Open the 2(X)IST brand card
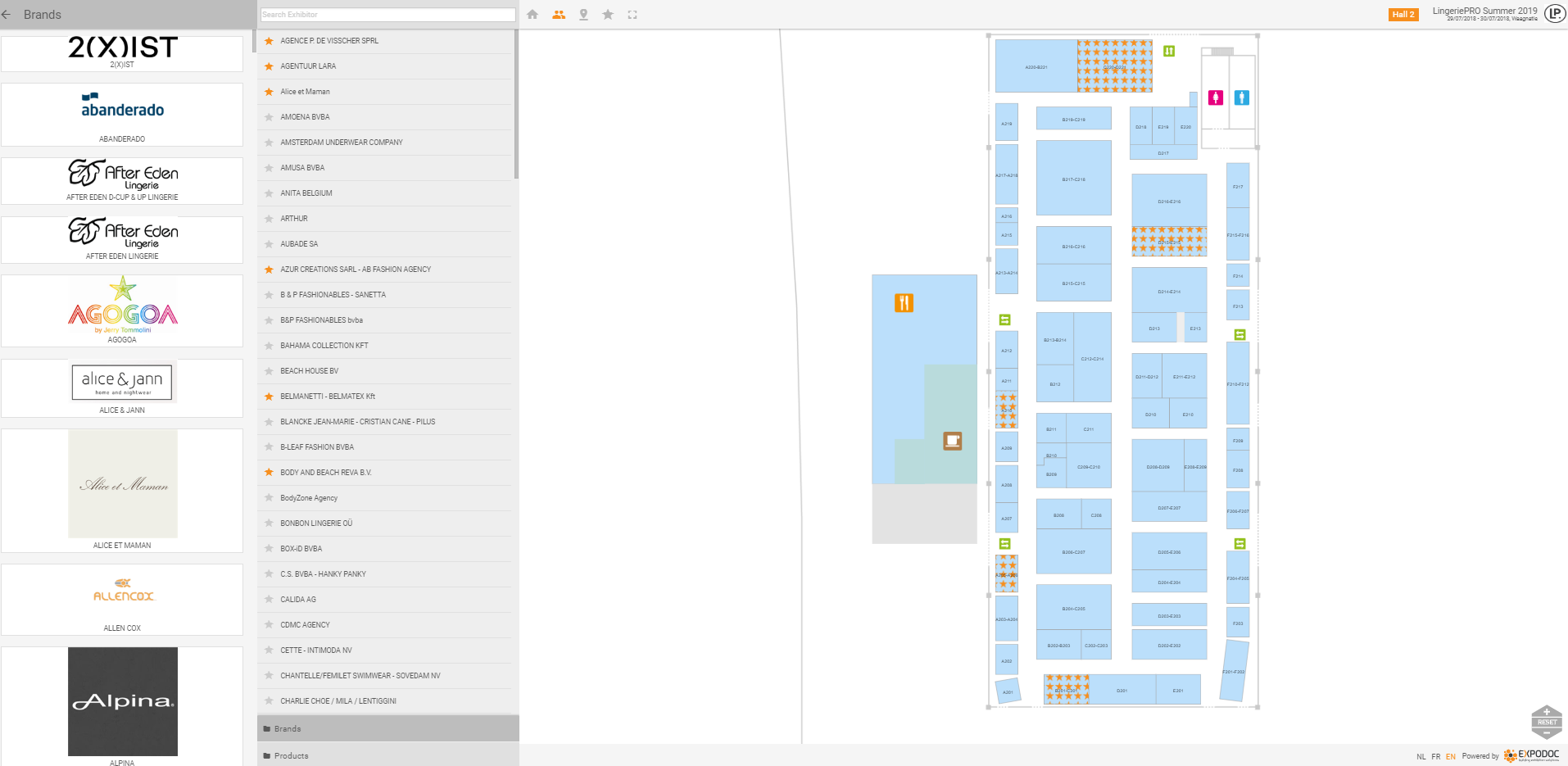 pyautogui.click(x=122, y=53)
